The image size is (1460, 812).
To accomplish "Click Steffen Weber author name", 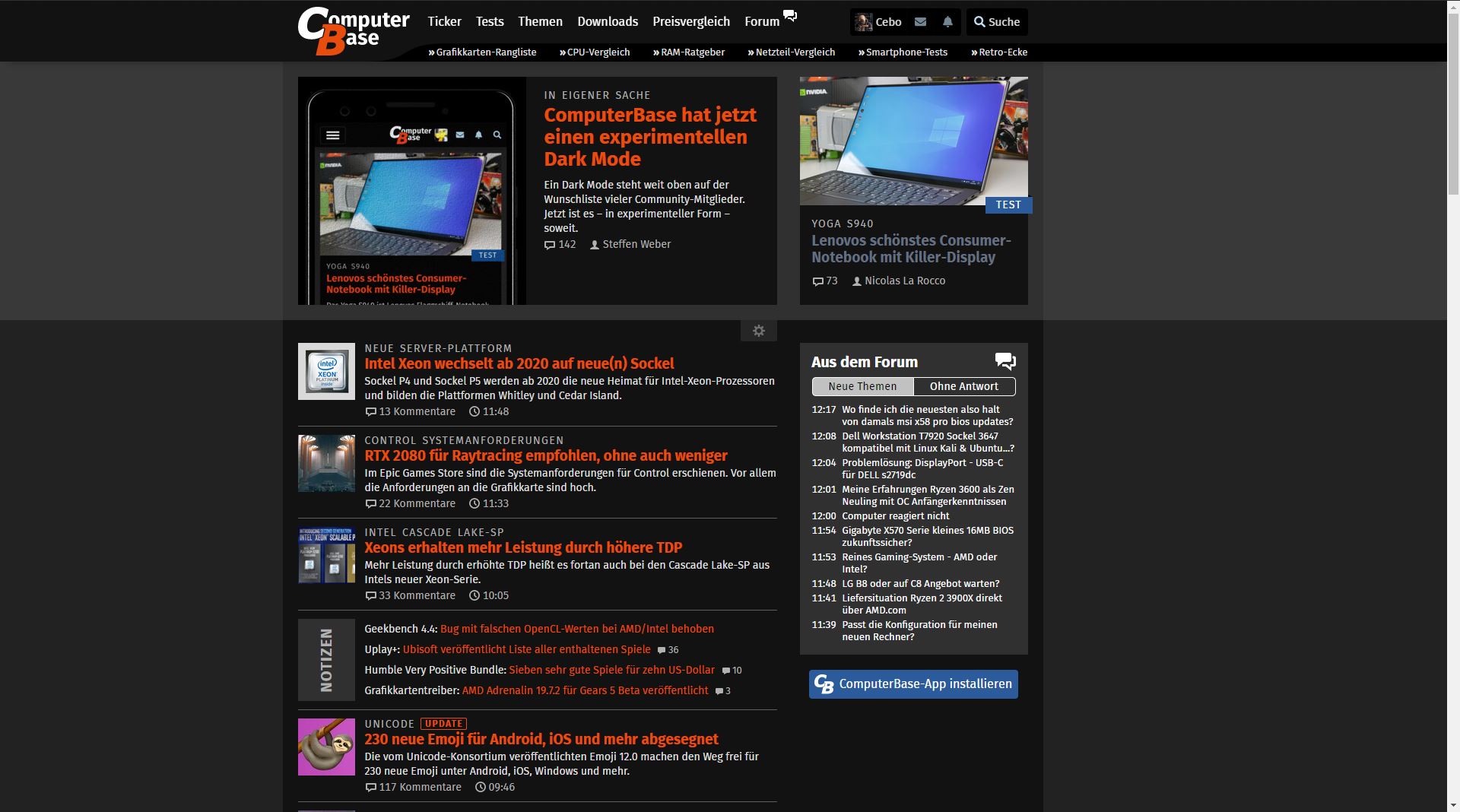I will coord(636,245).
